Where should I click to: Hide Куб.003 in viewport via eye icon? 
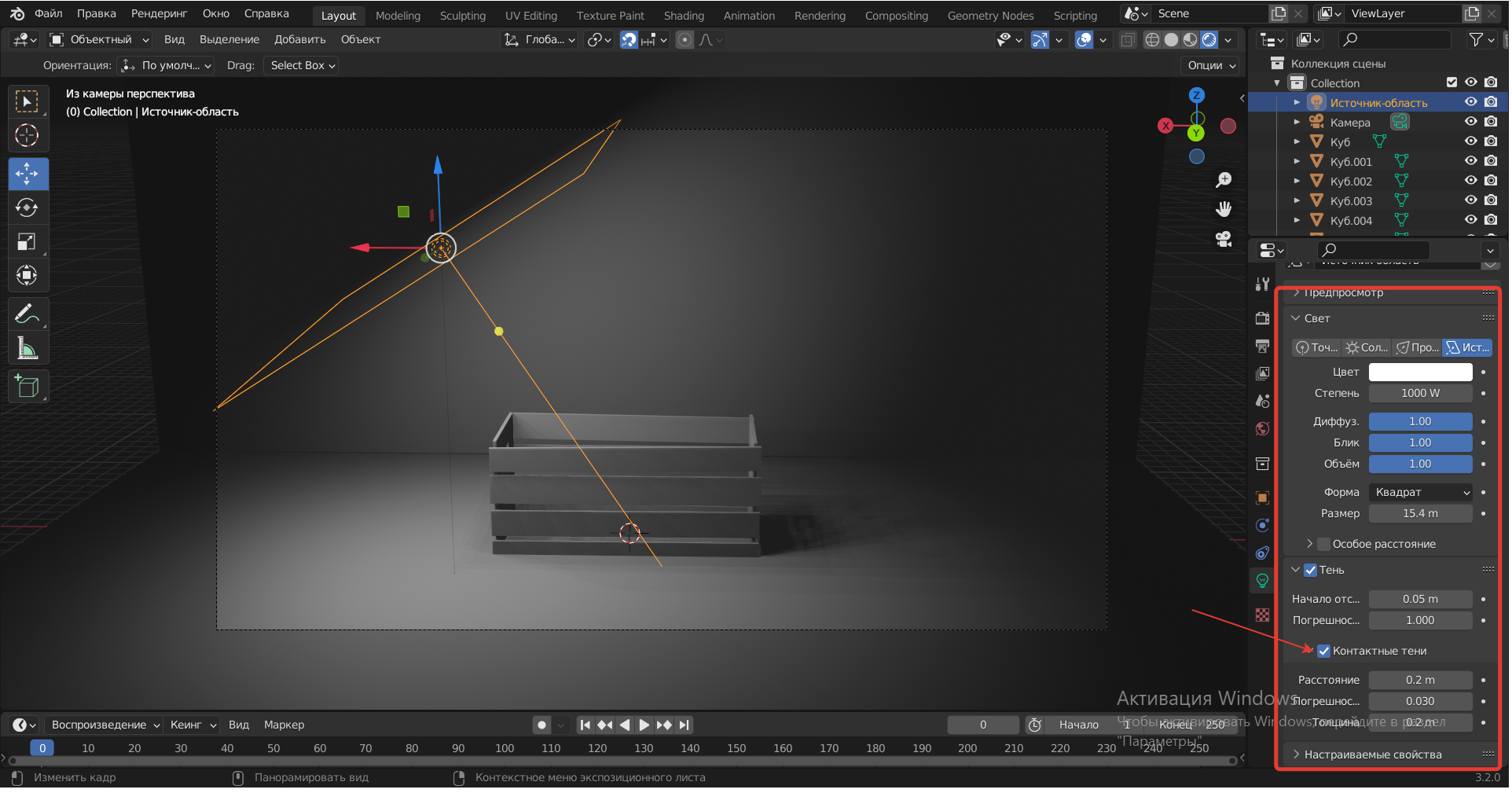point(1470,200)
